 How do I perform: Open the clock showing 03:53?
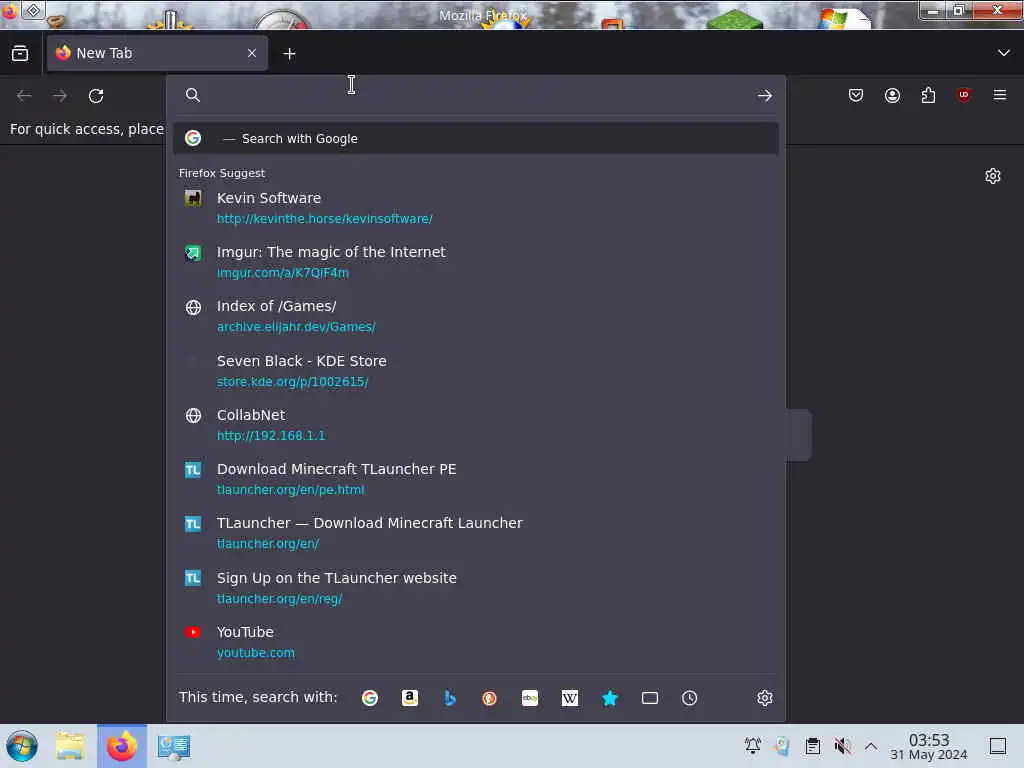[x=928, y=746]
